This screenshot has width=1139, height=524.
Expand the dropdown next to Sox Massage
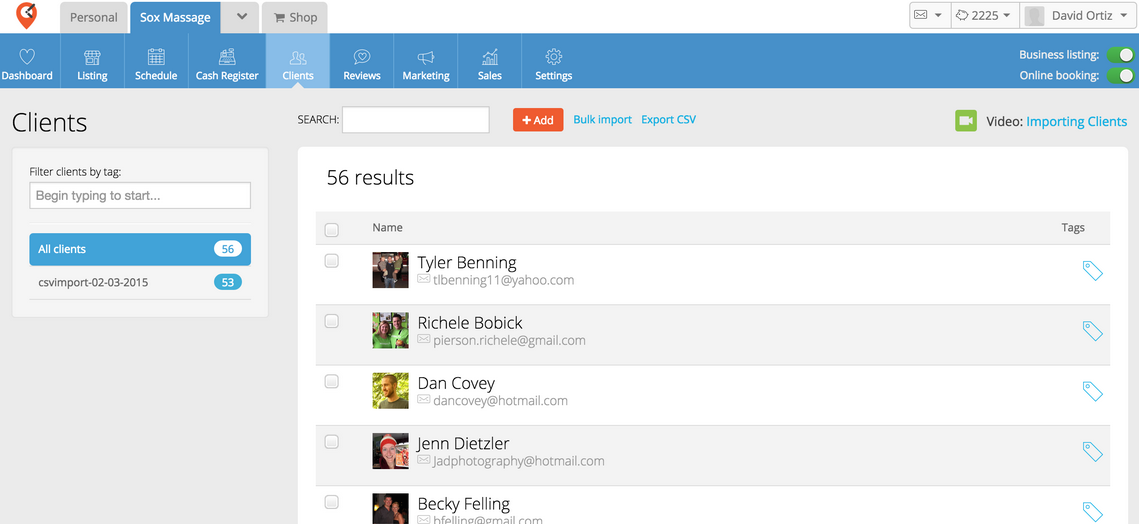pyautogui.click(x=241, y=17)
